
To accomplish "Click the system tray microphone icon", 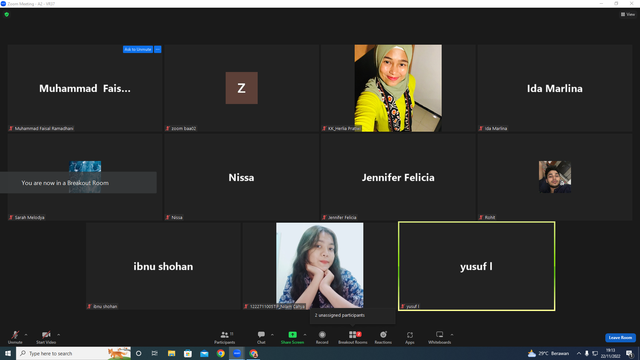I will [587, 353].
